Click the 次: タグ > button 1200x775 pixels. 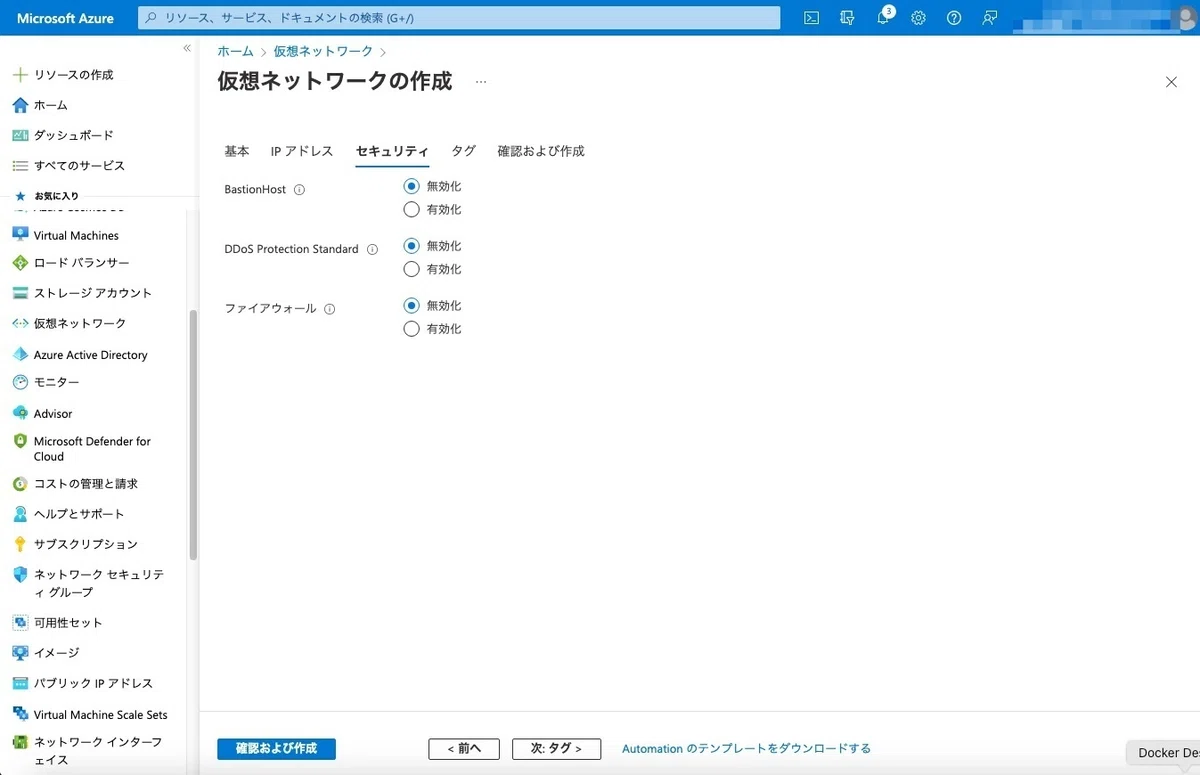coord(556,748)
